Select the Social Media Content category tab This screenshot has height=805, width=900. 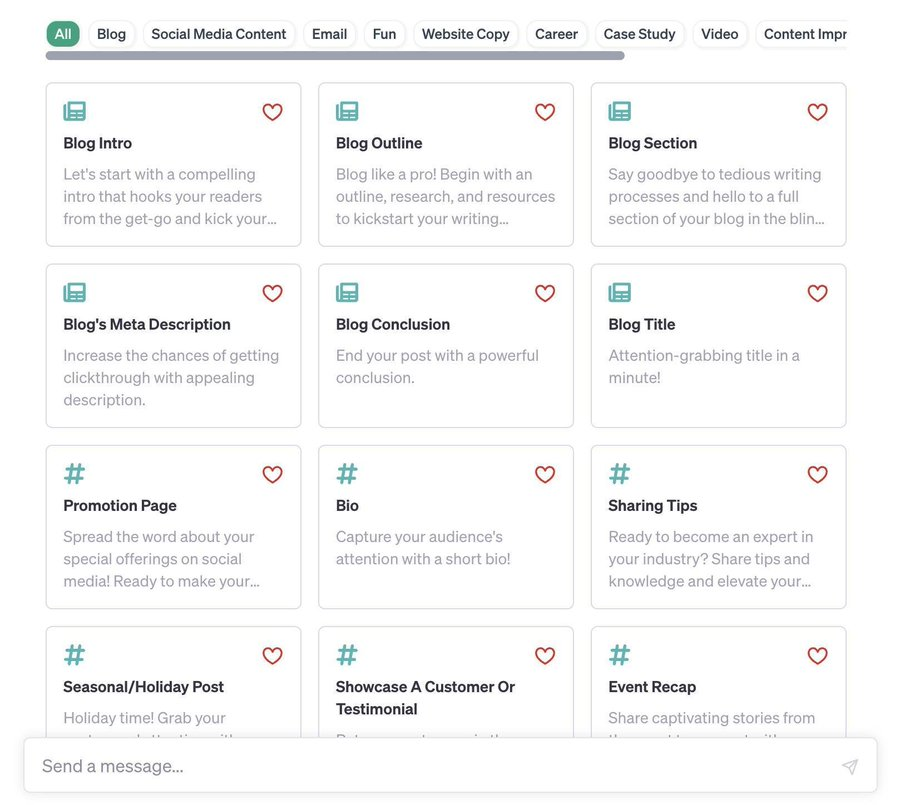219,34
